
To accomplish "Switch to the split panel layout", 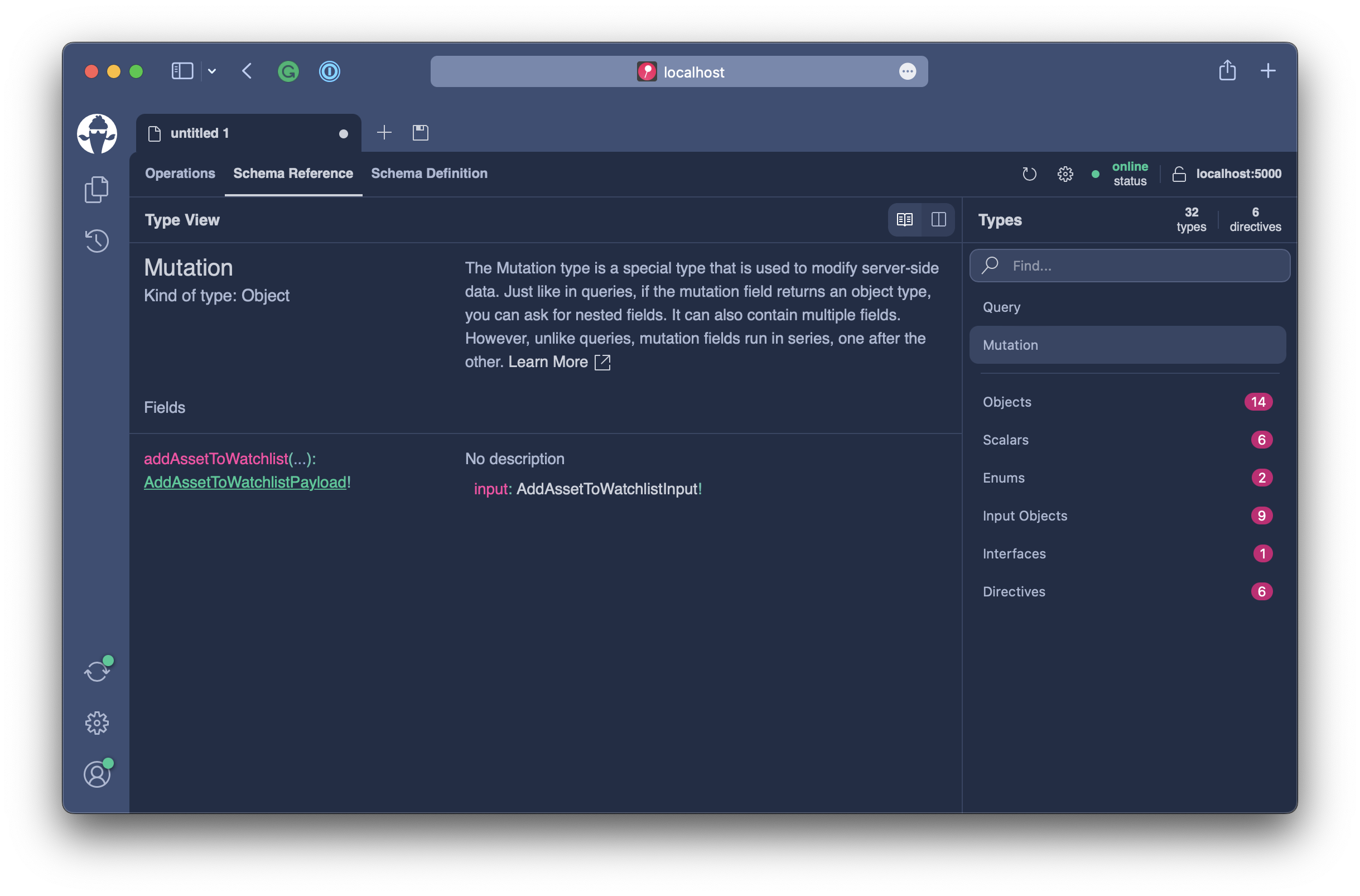I will [x=938, y=219].
